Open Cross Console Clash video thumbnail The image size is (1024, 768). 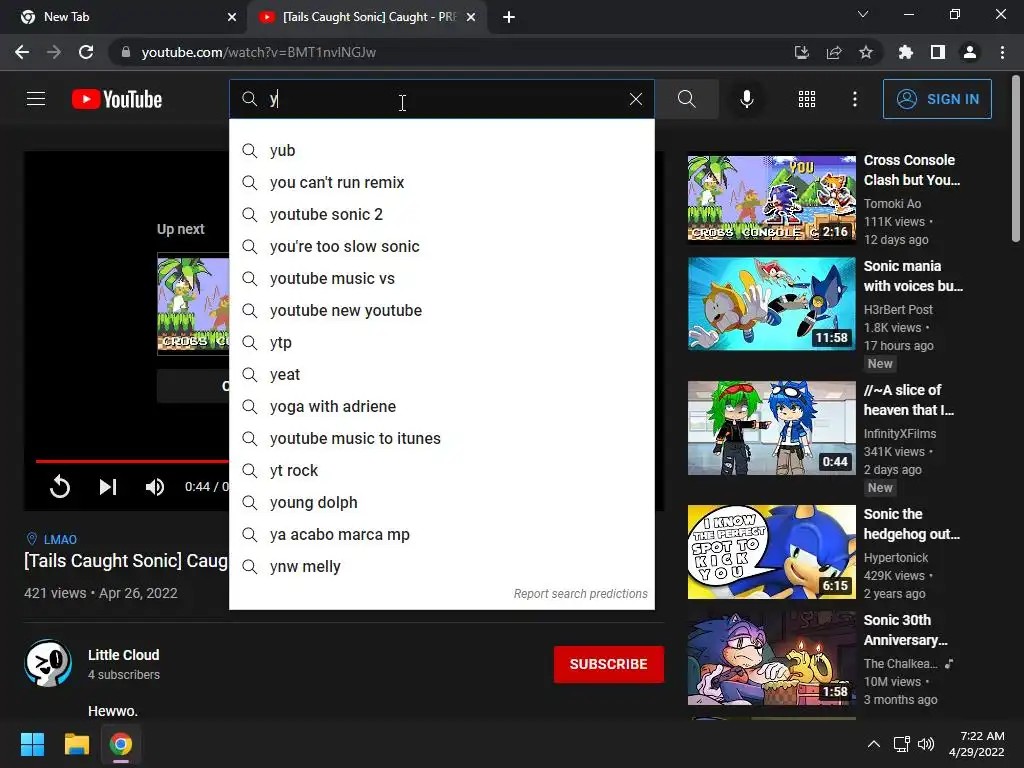coord(771,197)
